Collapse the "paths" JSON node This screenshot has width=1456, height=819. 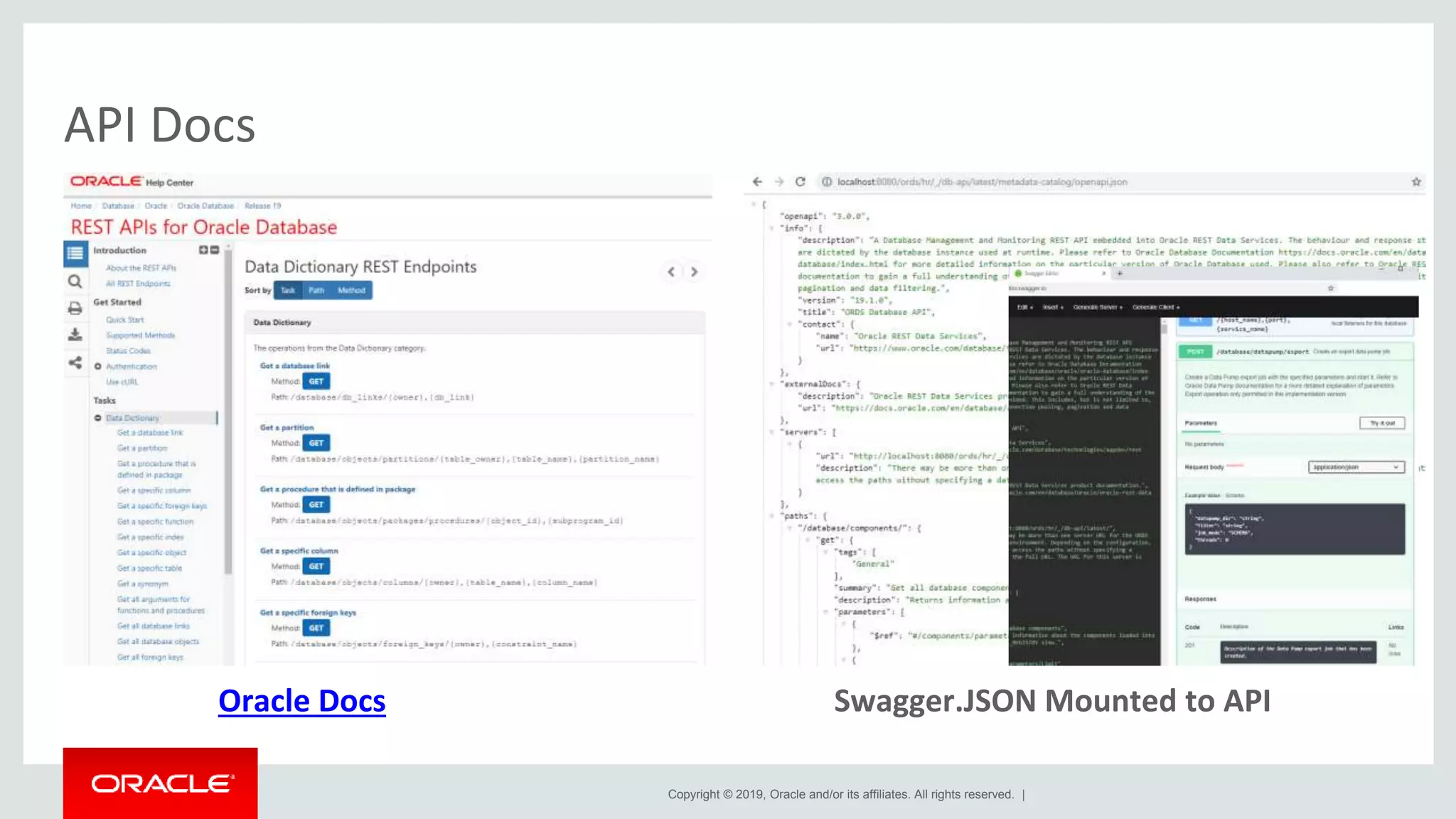pos(772,515)
